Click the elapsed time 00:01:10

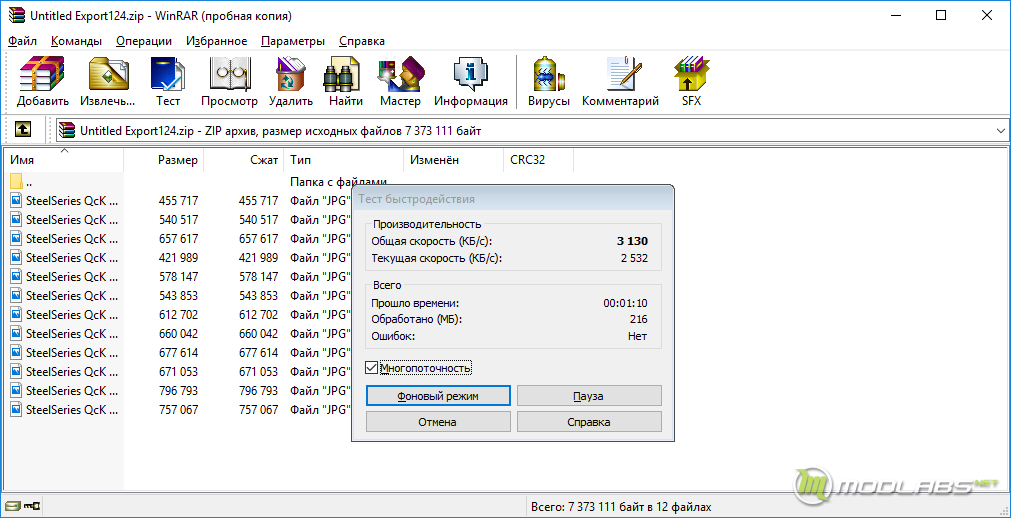[625, 303]
